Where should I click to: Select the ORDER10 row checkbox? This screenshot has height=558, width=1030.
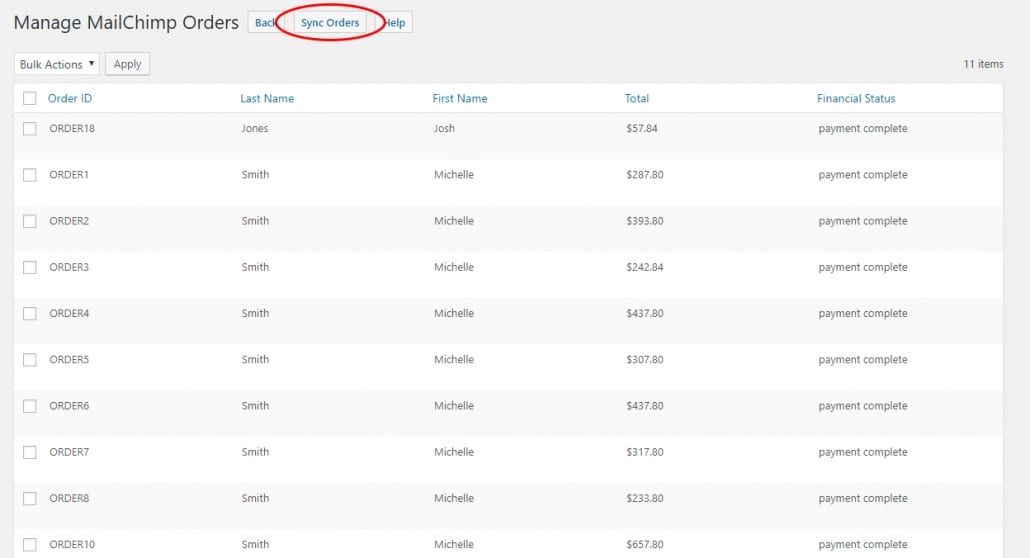coord(30,545)
